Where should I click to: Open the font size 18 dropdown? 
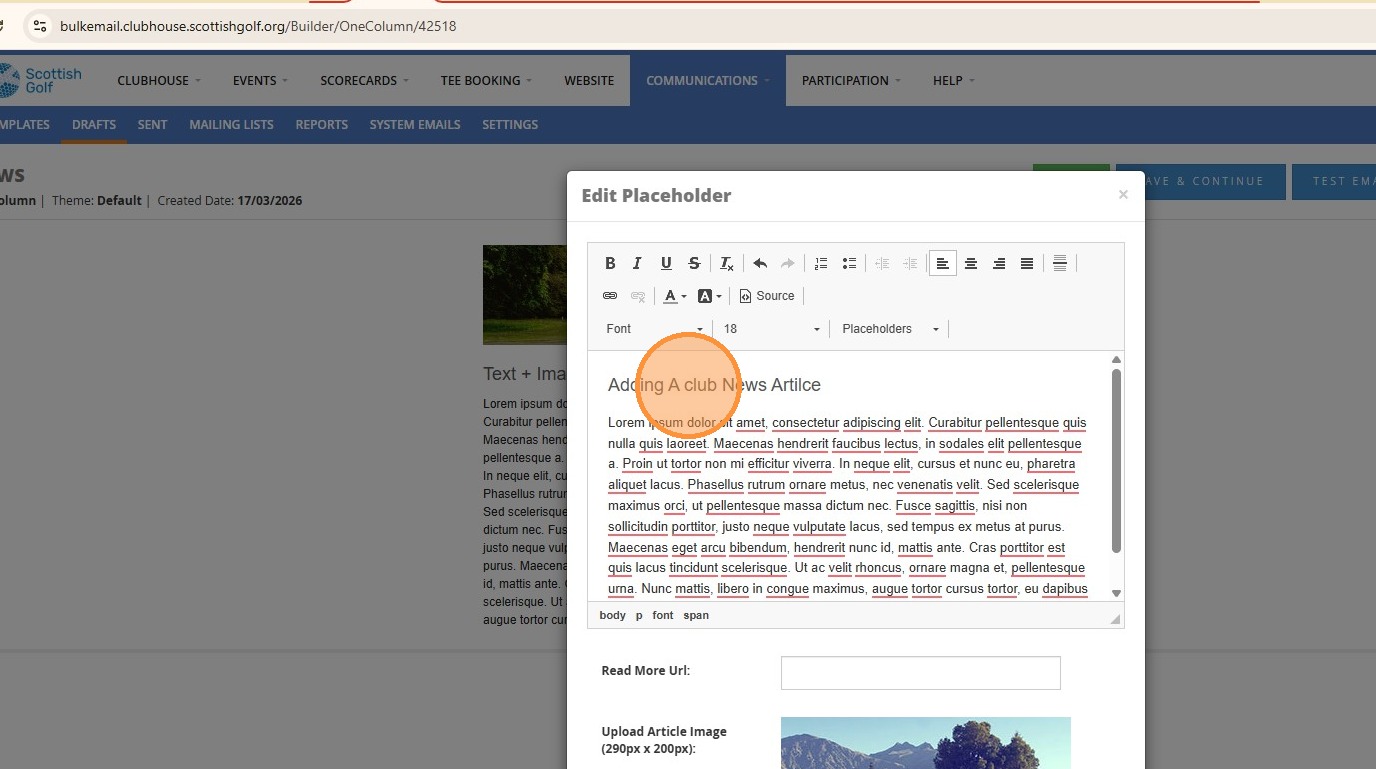coord(771,329)
